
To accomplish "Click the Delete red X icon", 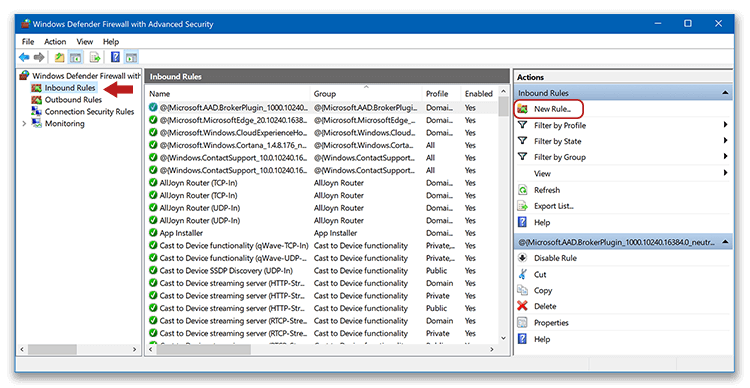I will coord(522,306).
